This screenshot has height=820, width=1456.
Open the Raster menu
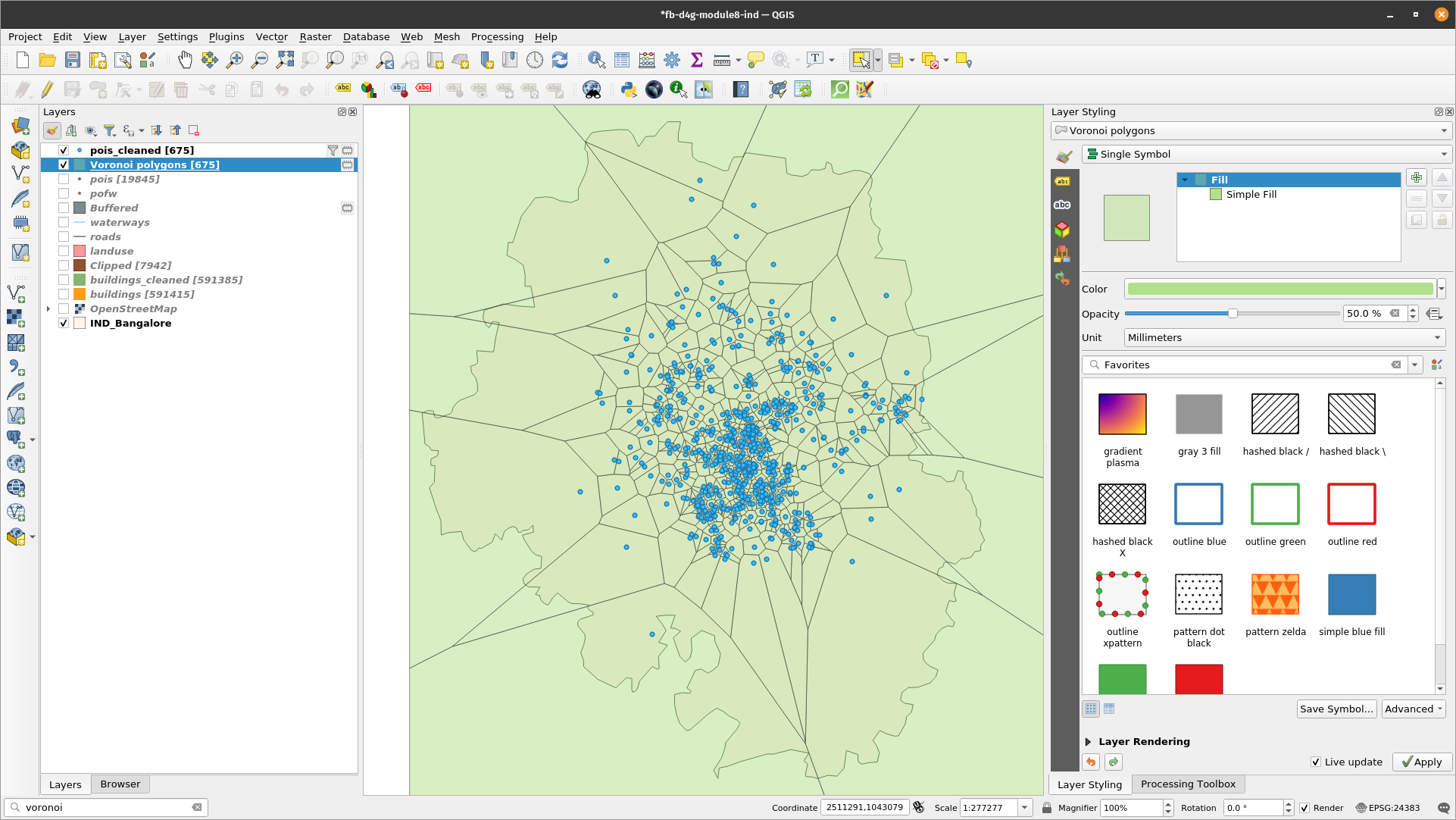click(315, 36)
